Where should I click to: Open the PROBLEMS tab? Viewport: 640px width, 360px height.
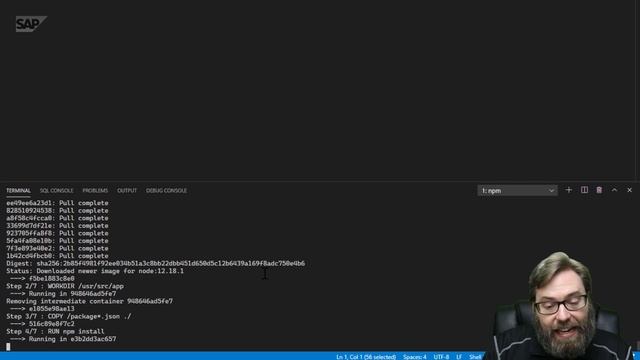coord(95,191)
